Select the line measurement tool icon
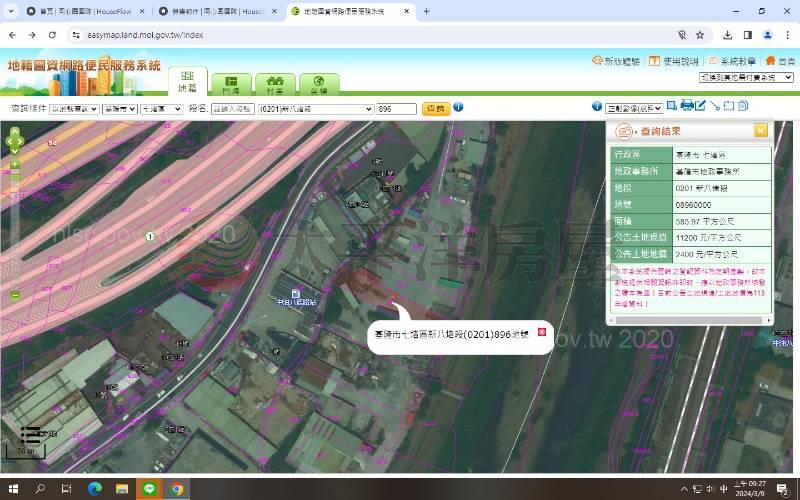This screenshot has width=800, height=500. coord(715,106)
